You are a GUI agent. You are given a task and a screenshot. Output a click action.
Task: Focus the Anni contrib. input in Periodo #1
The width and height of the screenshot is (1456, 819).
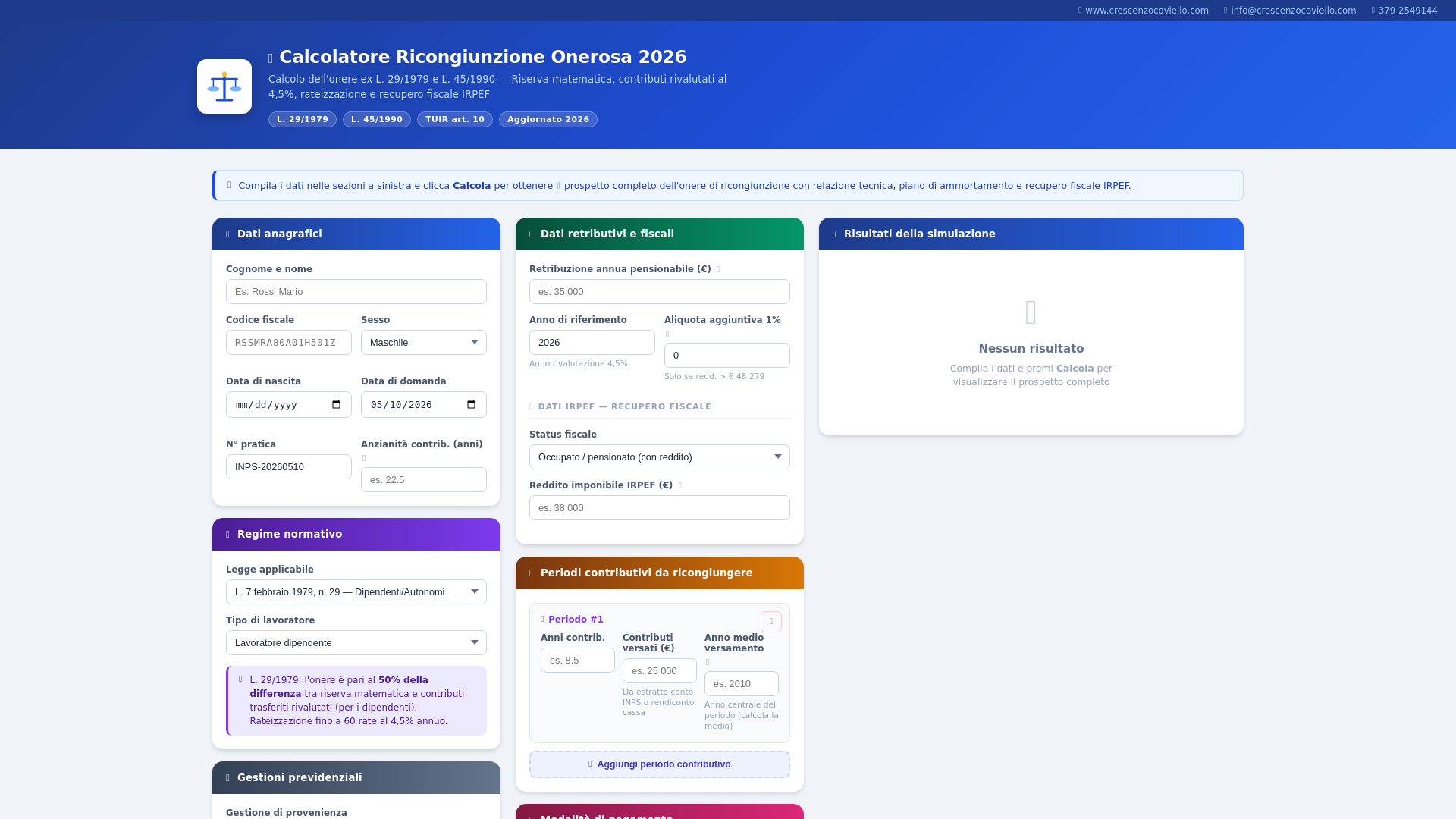click(x=578, y=661)
